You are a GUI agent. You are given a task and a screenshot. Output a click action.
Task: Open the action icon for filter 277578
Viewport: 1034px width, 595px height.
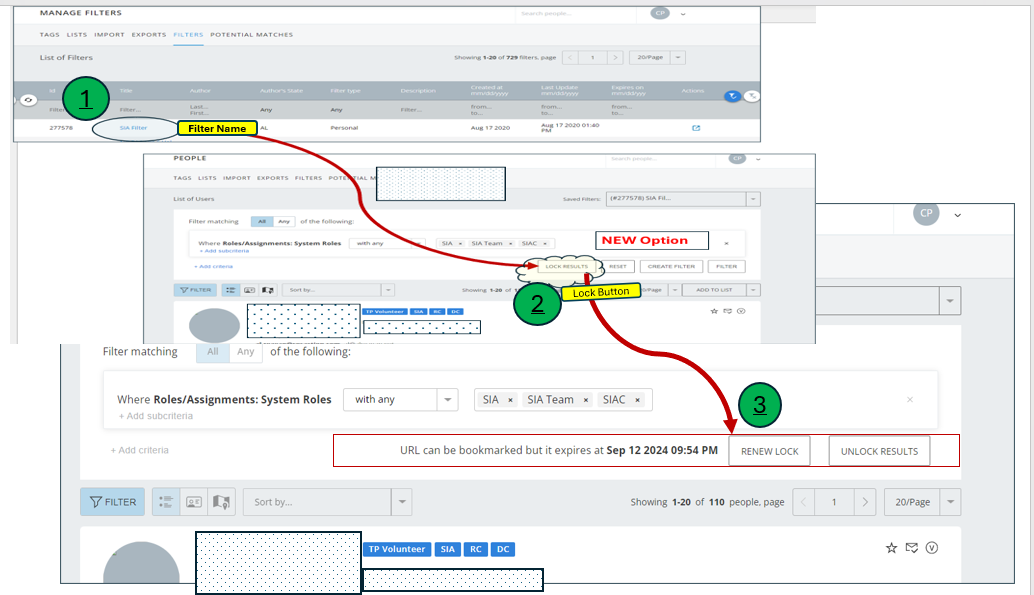(696, 128)
